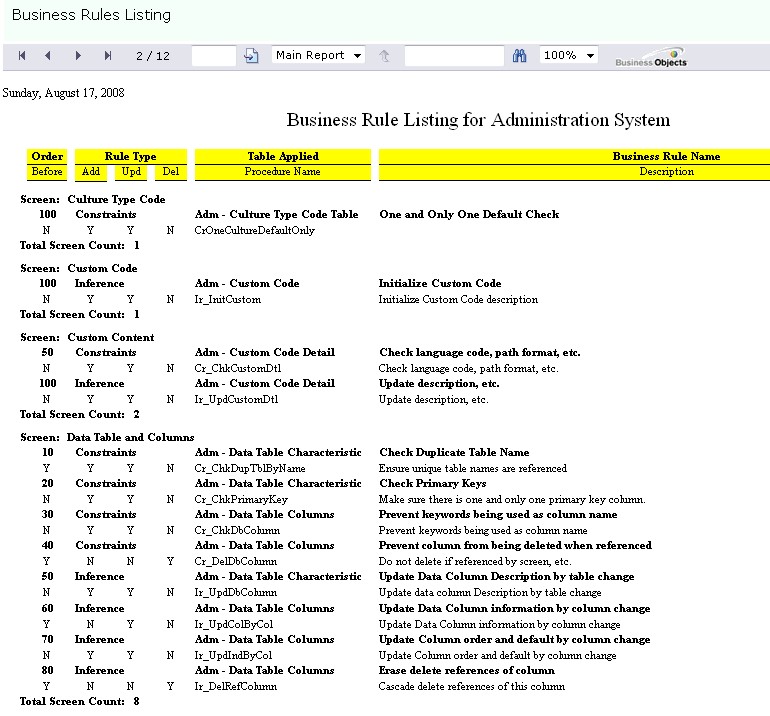
Task: Click 'Initialize Custom Code' rule name
Action: [440, 283]
